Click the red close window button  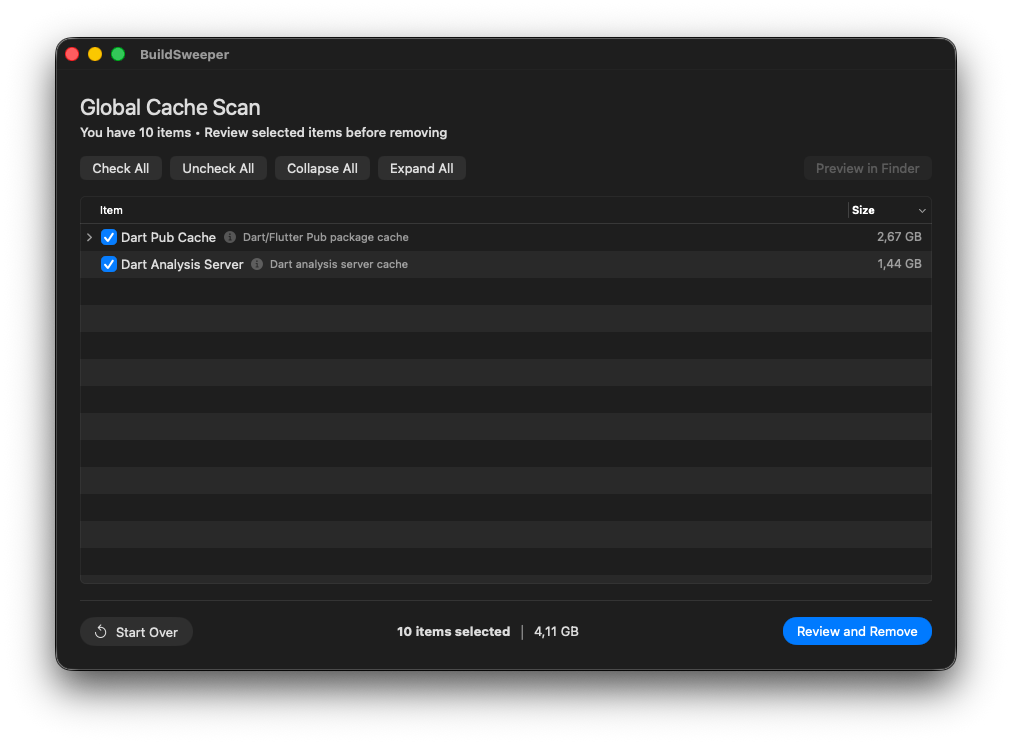coord(72,54)
